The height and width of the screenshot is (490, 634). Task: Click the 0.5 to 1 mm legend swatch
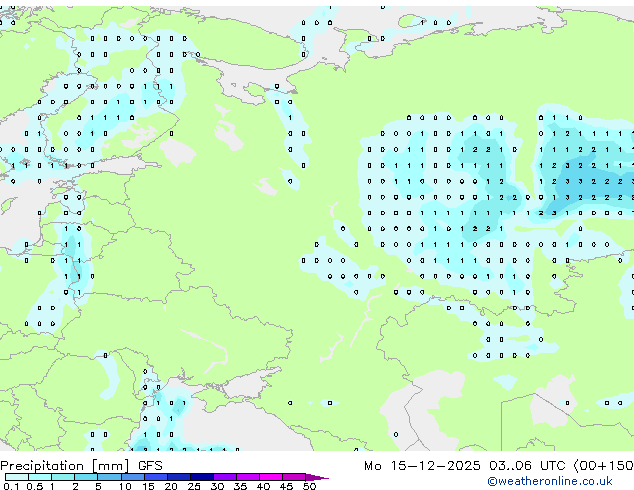40,477
